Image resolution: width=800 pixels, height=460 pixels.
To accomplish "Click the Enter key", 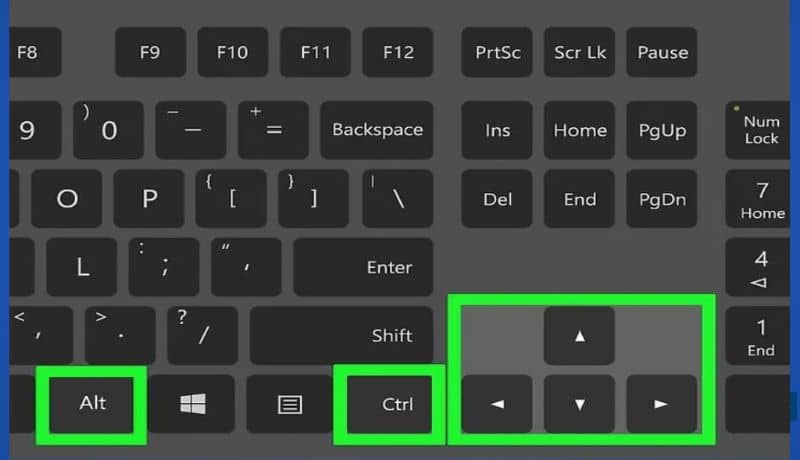I will (x=363, y=267).
